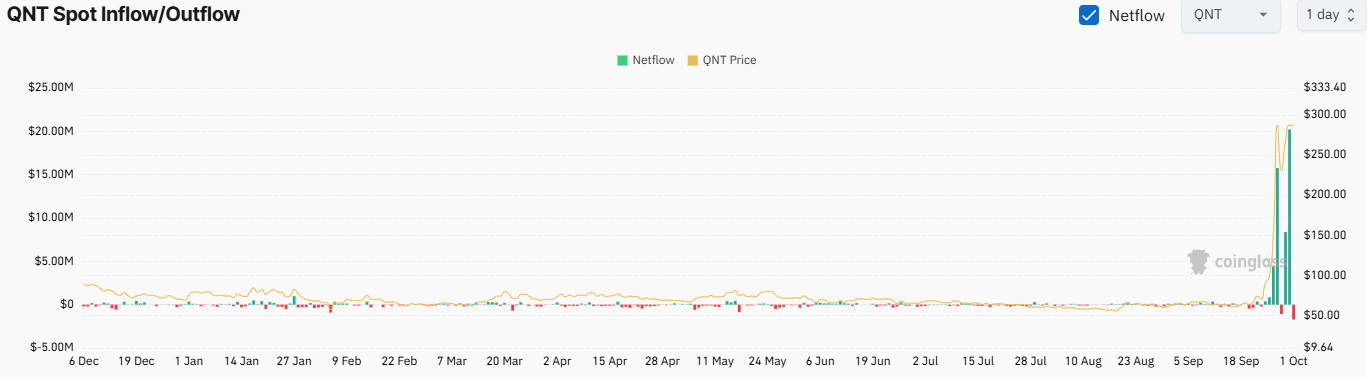This screenshot has height=377, width=1367.
Task: Click the $250.00 price axis label
Action: (x=1325, y=154)
